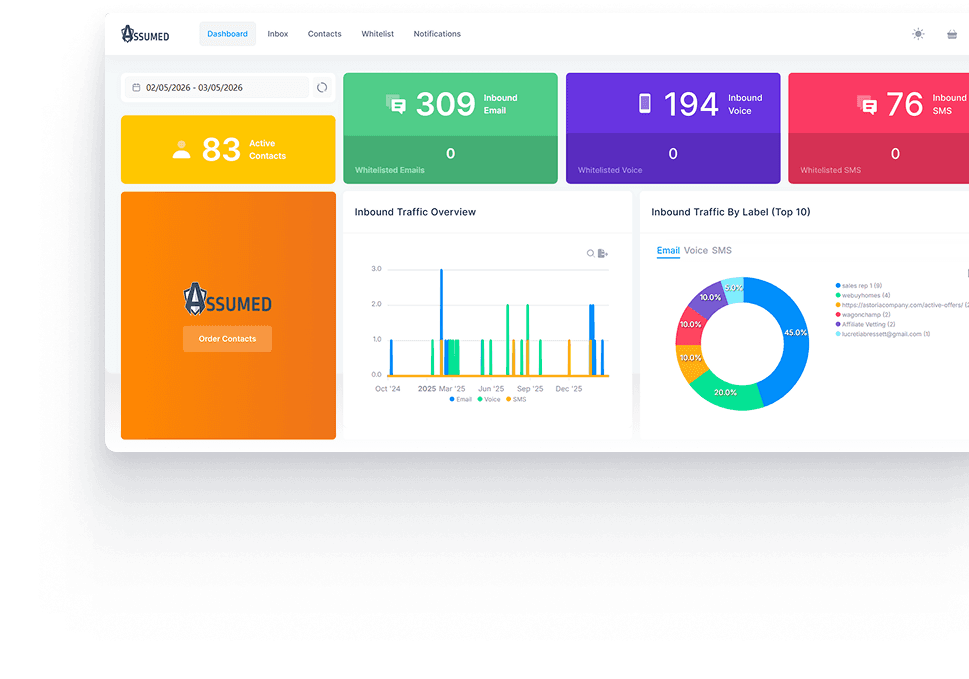This screenshot has height=679, width=969.
Task: Click the red 10.0% donut segment
Action: coord(690,326)
